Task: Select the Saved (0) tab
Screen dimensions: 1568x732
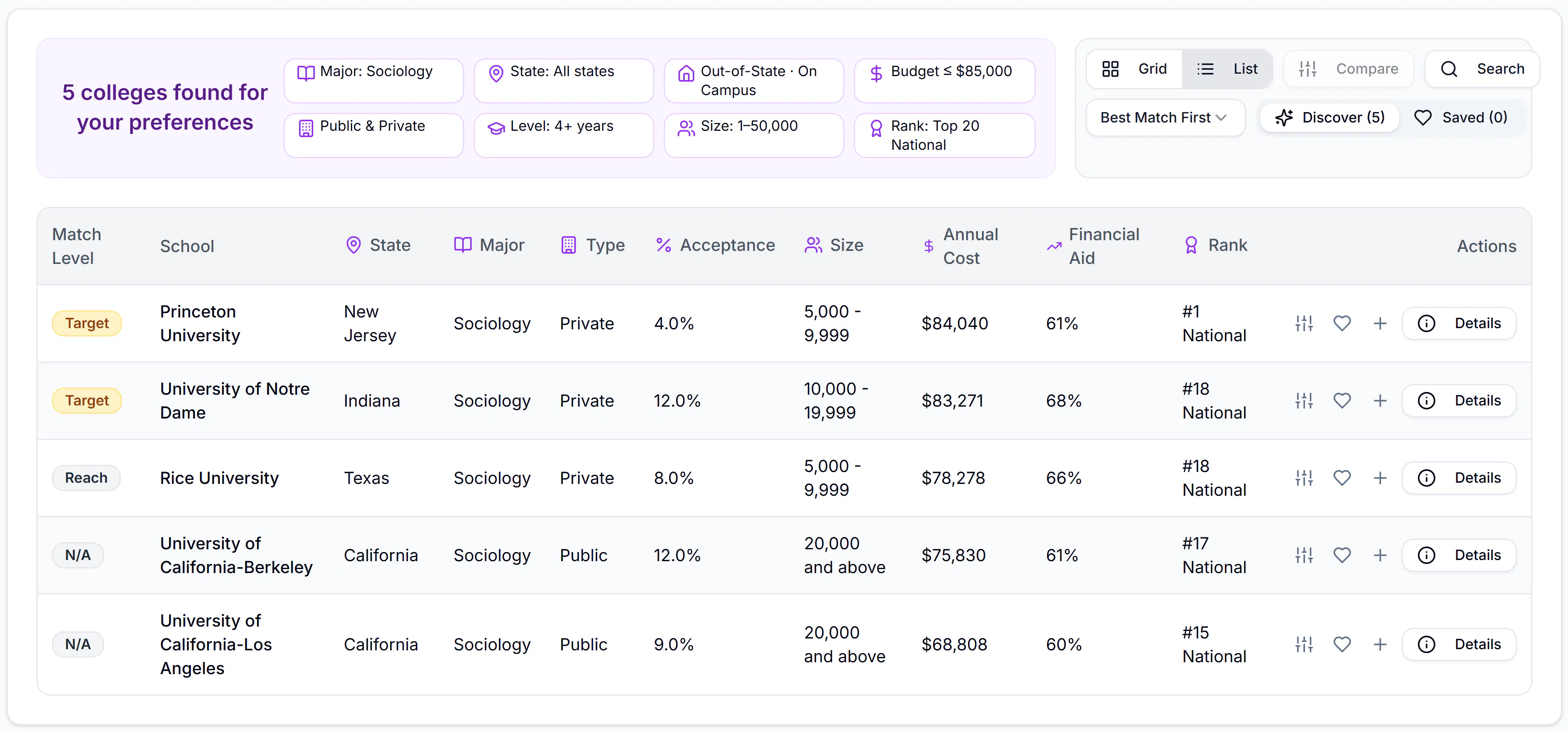Action: (x=1460, y=118)
